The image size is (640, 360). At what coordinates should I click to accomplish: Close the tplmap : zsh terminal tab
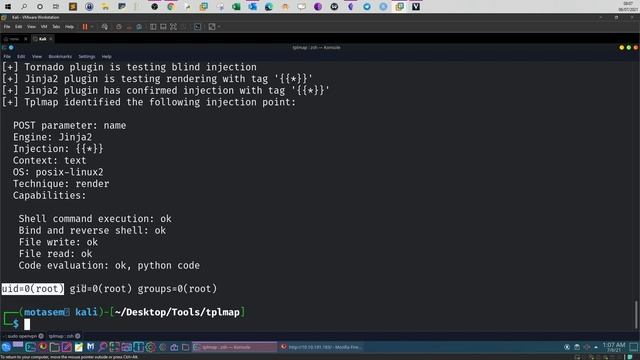click(x=78, y=336)
